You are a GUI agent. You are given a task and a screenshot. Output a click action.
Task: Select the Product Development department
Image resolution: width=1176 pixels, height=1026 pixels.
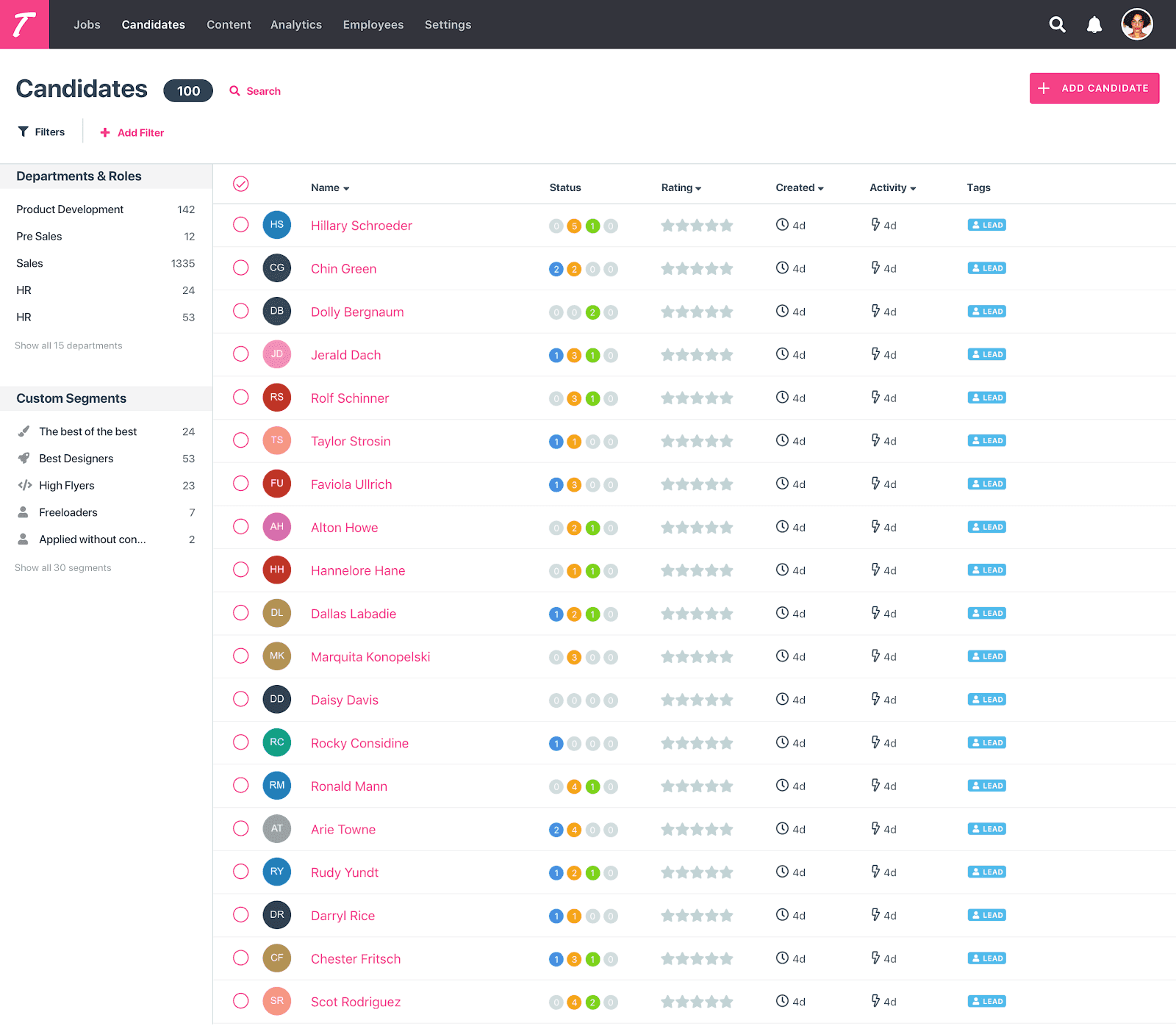(106, 209)
